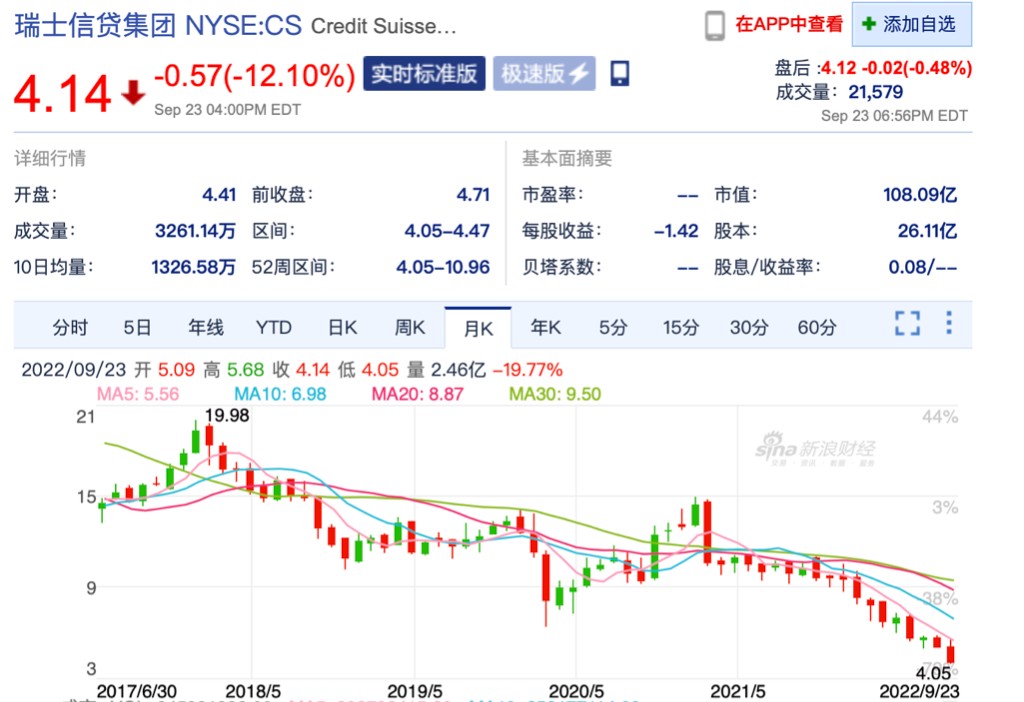Switch to 日K daily candlestick tab
This screenshot has height=702, width=1024.
pos(342,327)
